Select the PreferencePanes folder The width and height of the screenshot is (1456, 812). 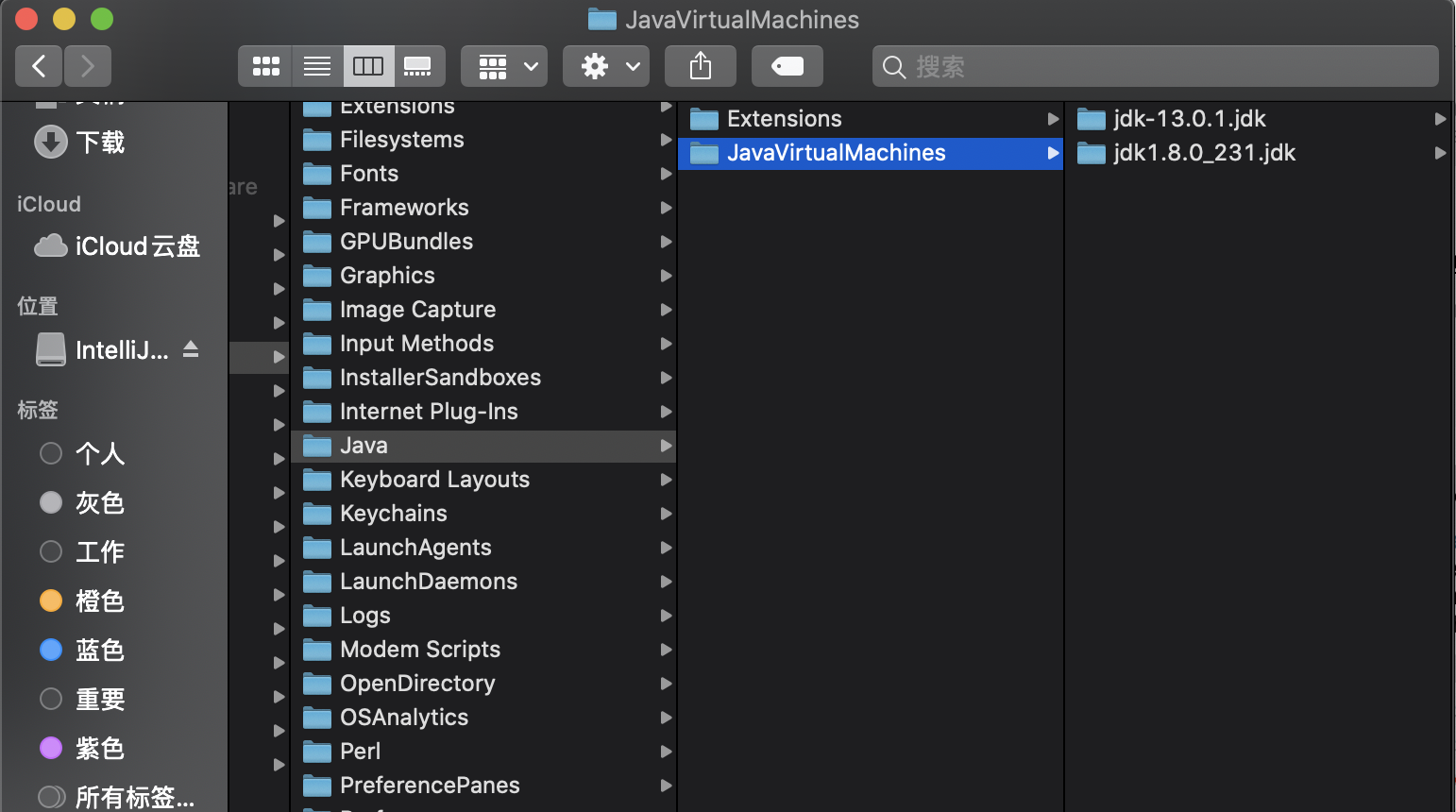tap(483, 786)
